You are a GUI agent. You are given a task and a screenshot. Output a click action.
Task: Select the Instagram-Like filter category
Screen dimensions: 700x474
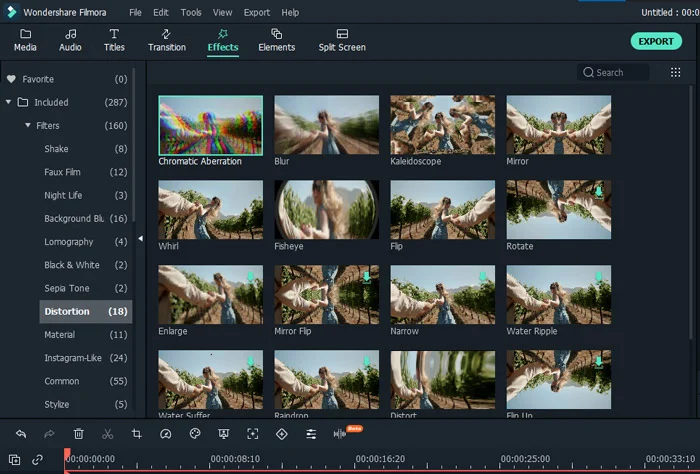[85, 358]
